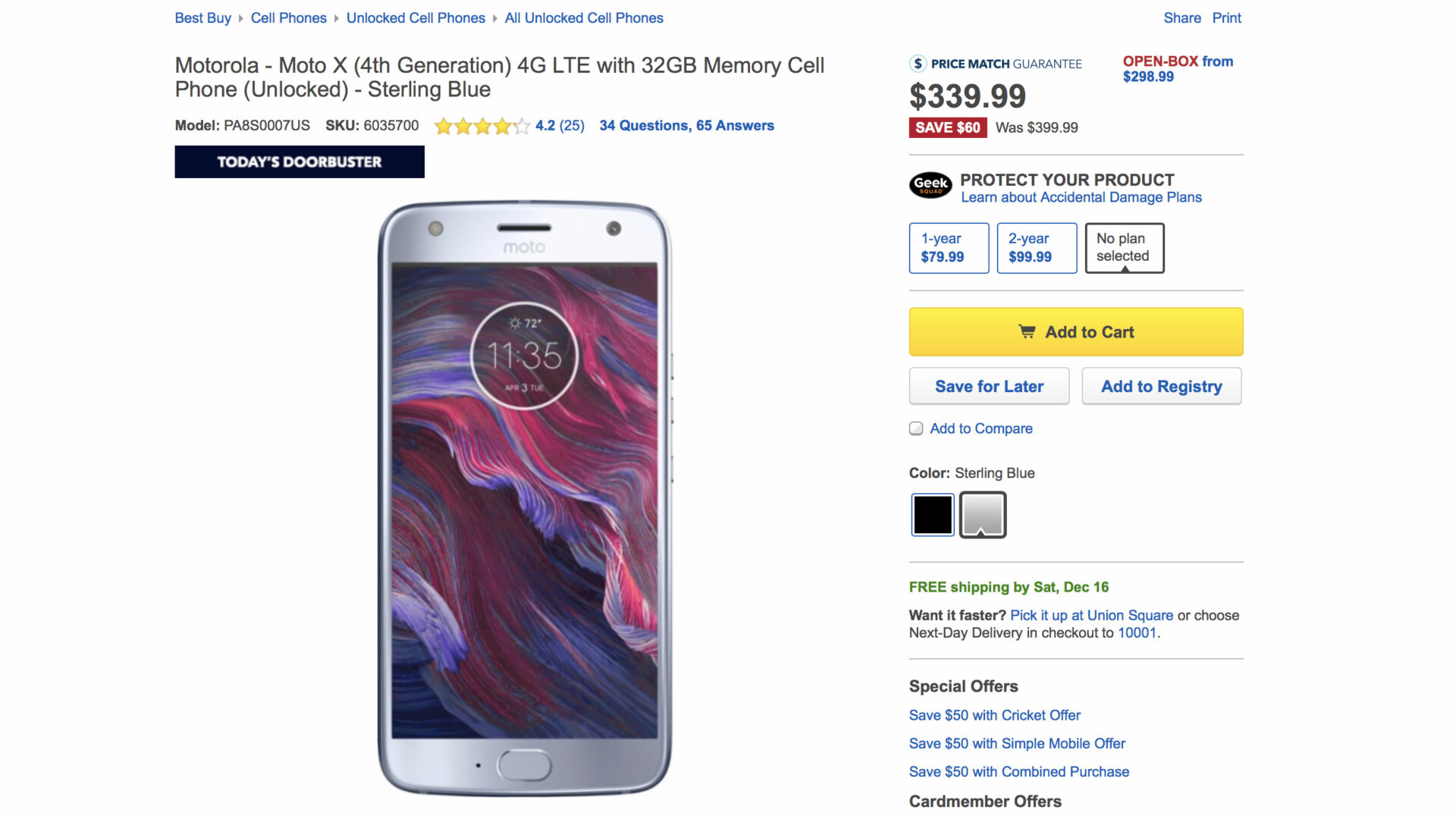Click the breadcrumb arrow after Cell Phones
This screenshot has width=1456, height=819.
pyautogui.click(x=336, y=18)
